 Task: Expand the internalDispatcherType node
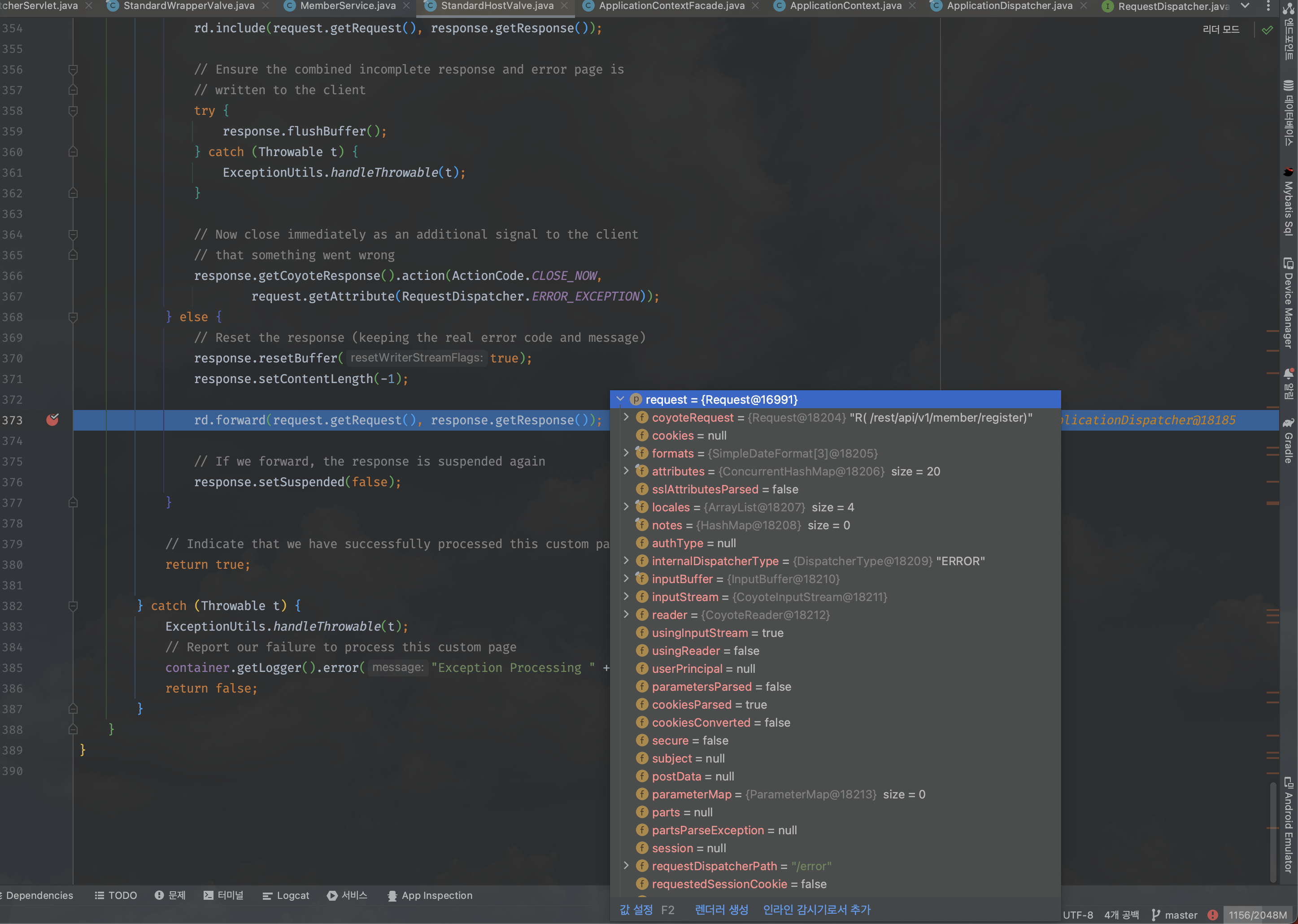626,560
